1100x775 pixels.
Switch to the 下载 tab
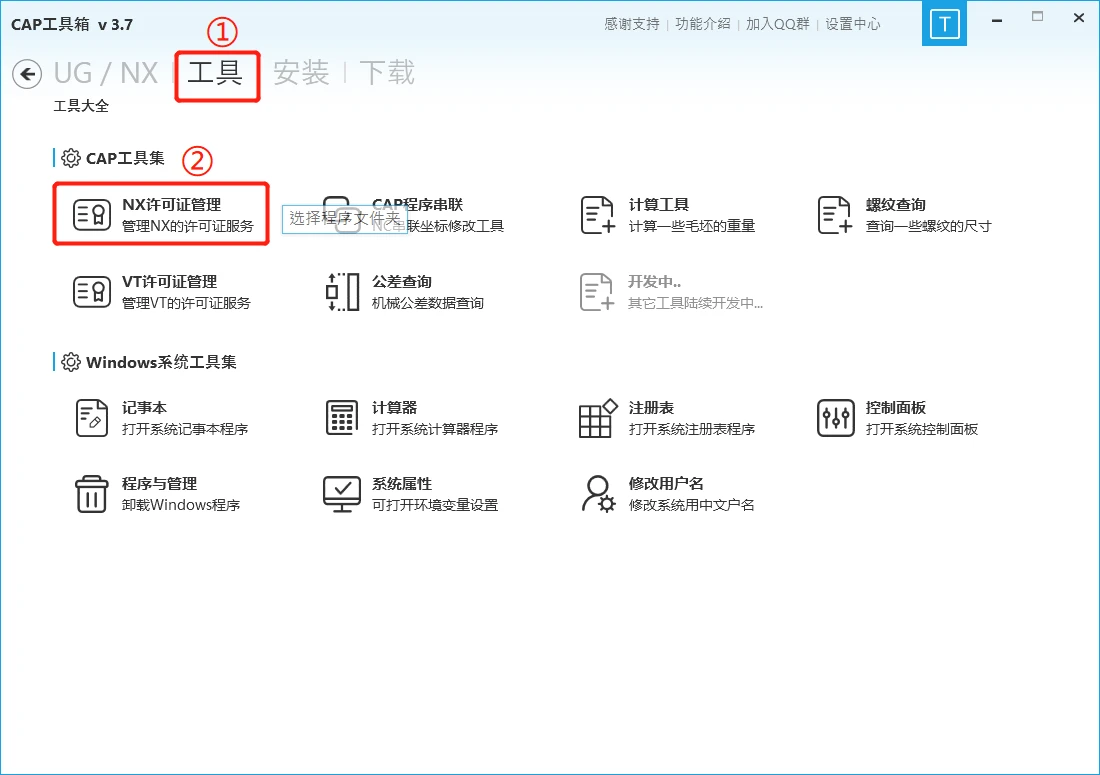387,73
